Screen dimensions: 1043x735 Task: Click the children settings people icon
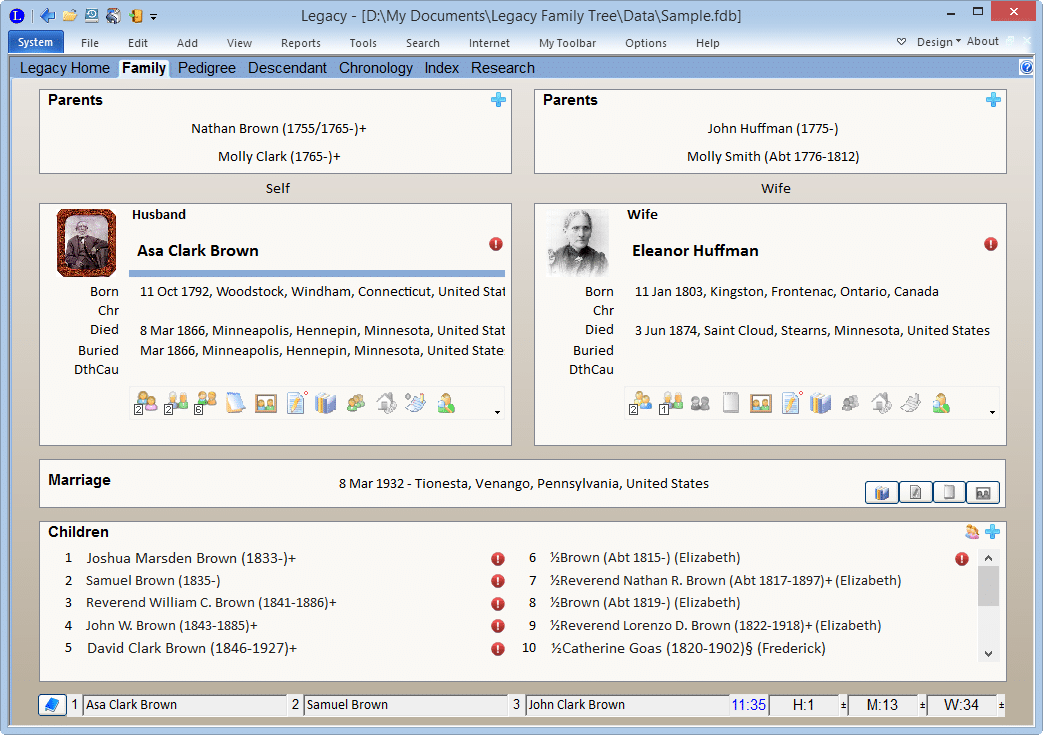point(972,531)
